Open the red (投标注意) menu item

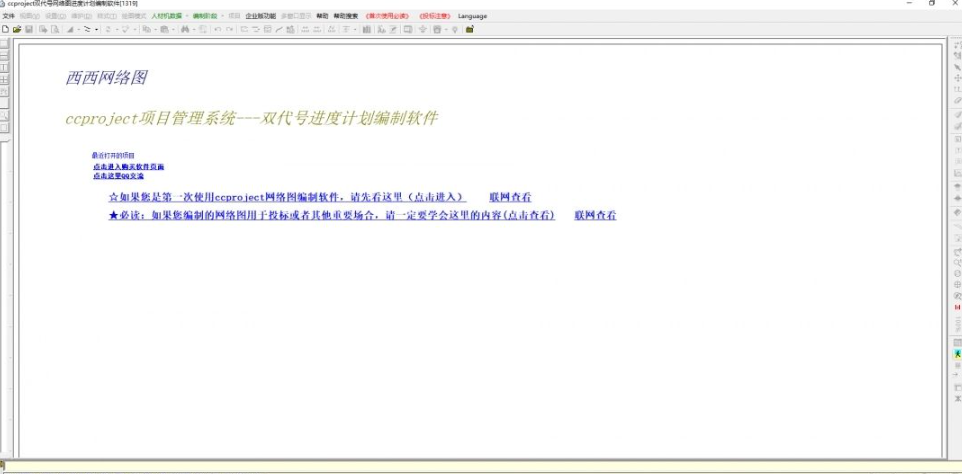point(433,16)
